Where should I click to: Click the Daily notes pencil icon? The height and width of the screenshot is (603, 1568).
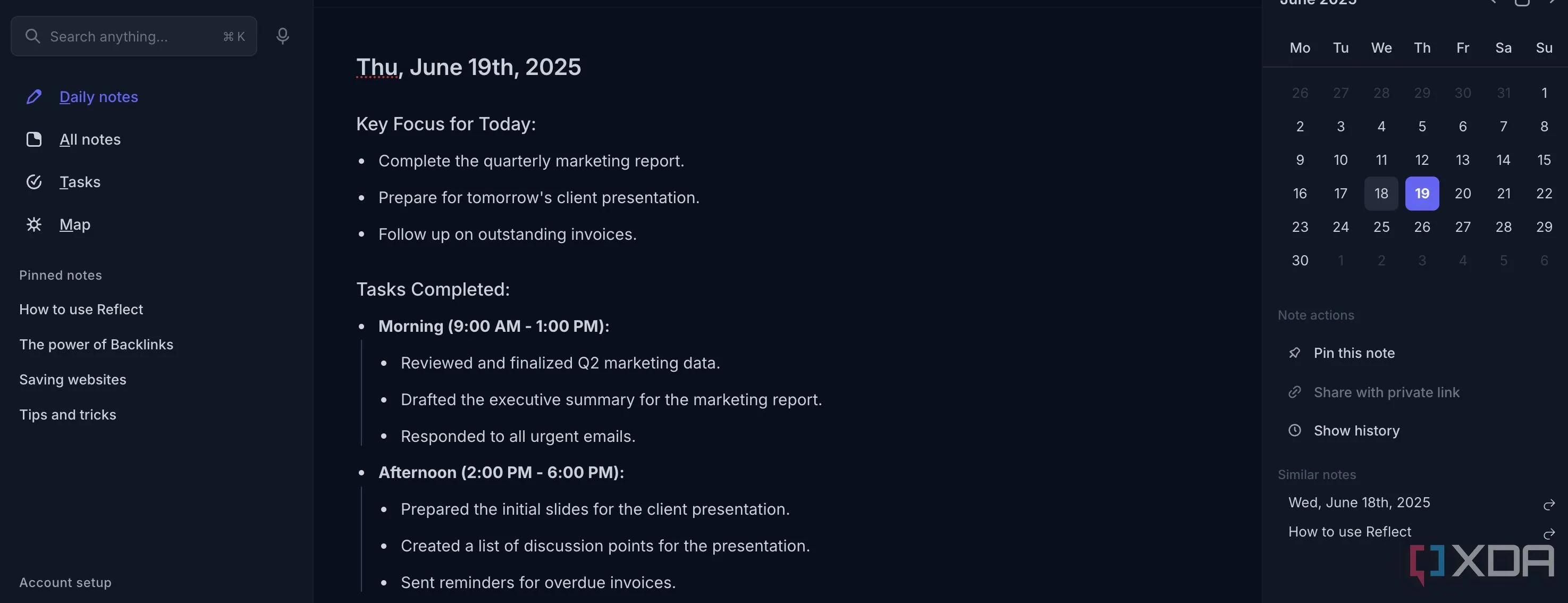point(34,97)
